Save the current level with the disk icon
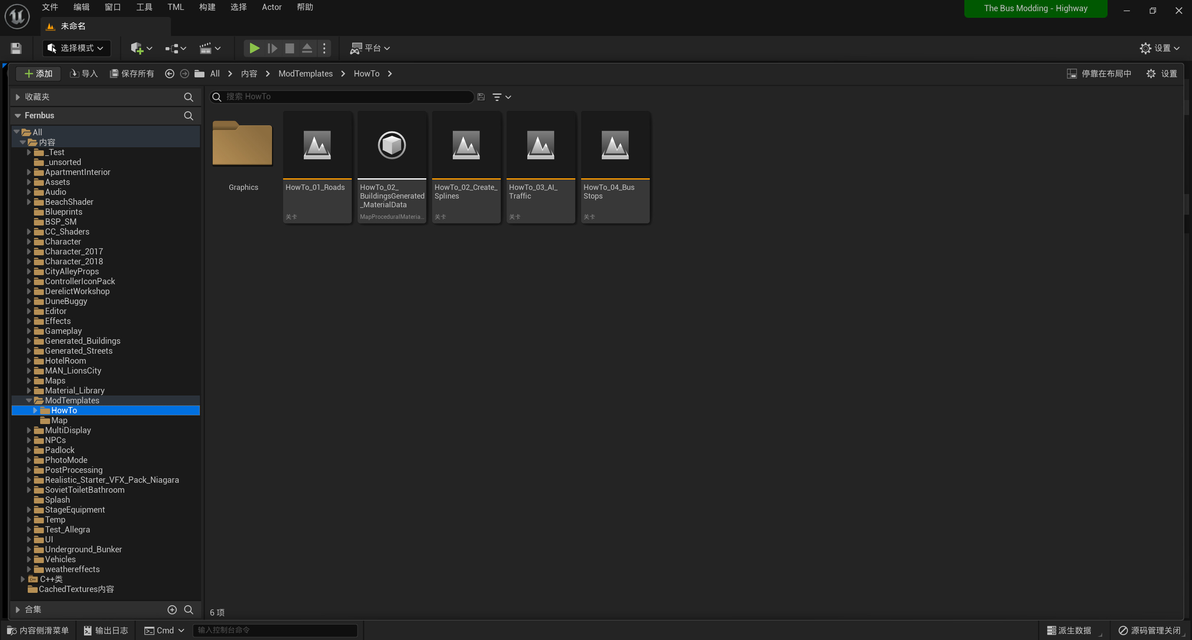 tap(16, 48)
